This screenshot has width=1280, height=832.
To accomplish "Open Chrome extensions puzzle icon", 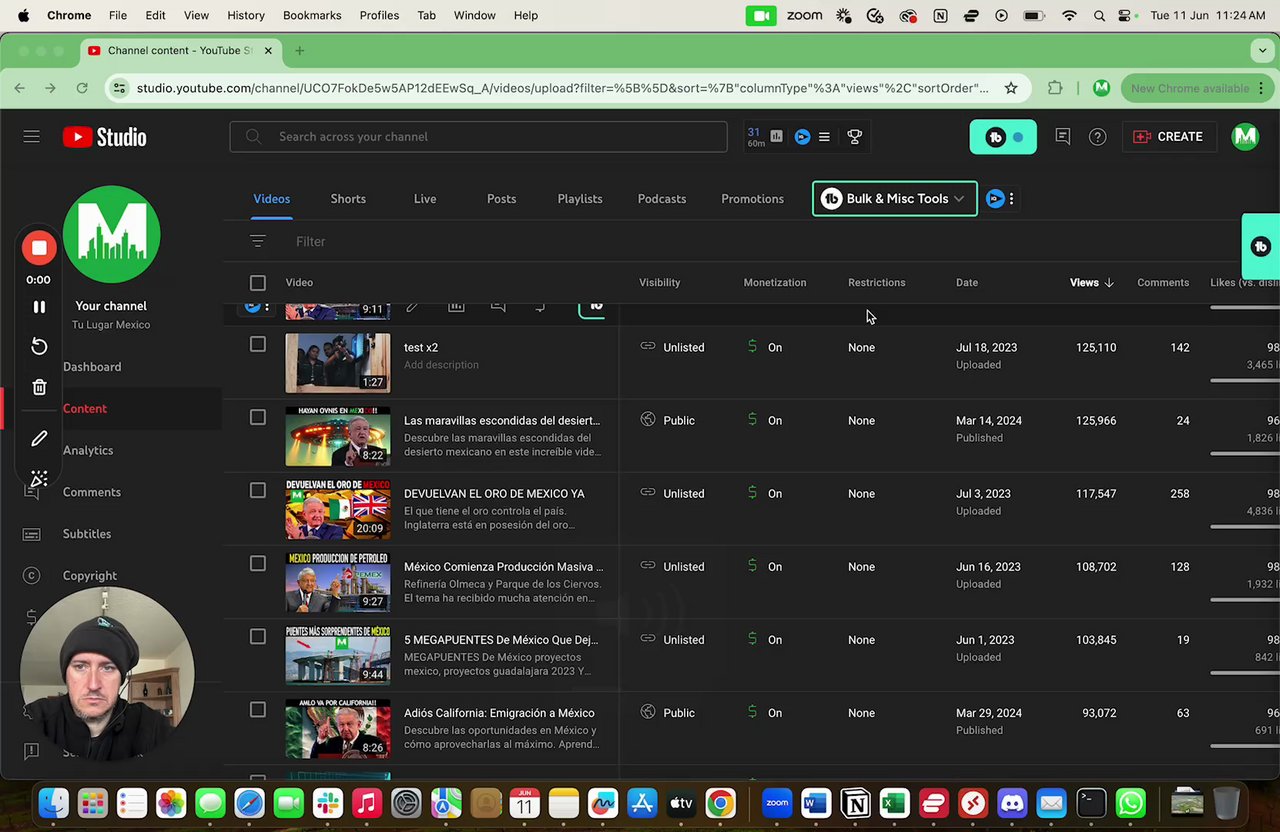I will coord(1055,88).
